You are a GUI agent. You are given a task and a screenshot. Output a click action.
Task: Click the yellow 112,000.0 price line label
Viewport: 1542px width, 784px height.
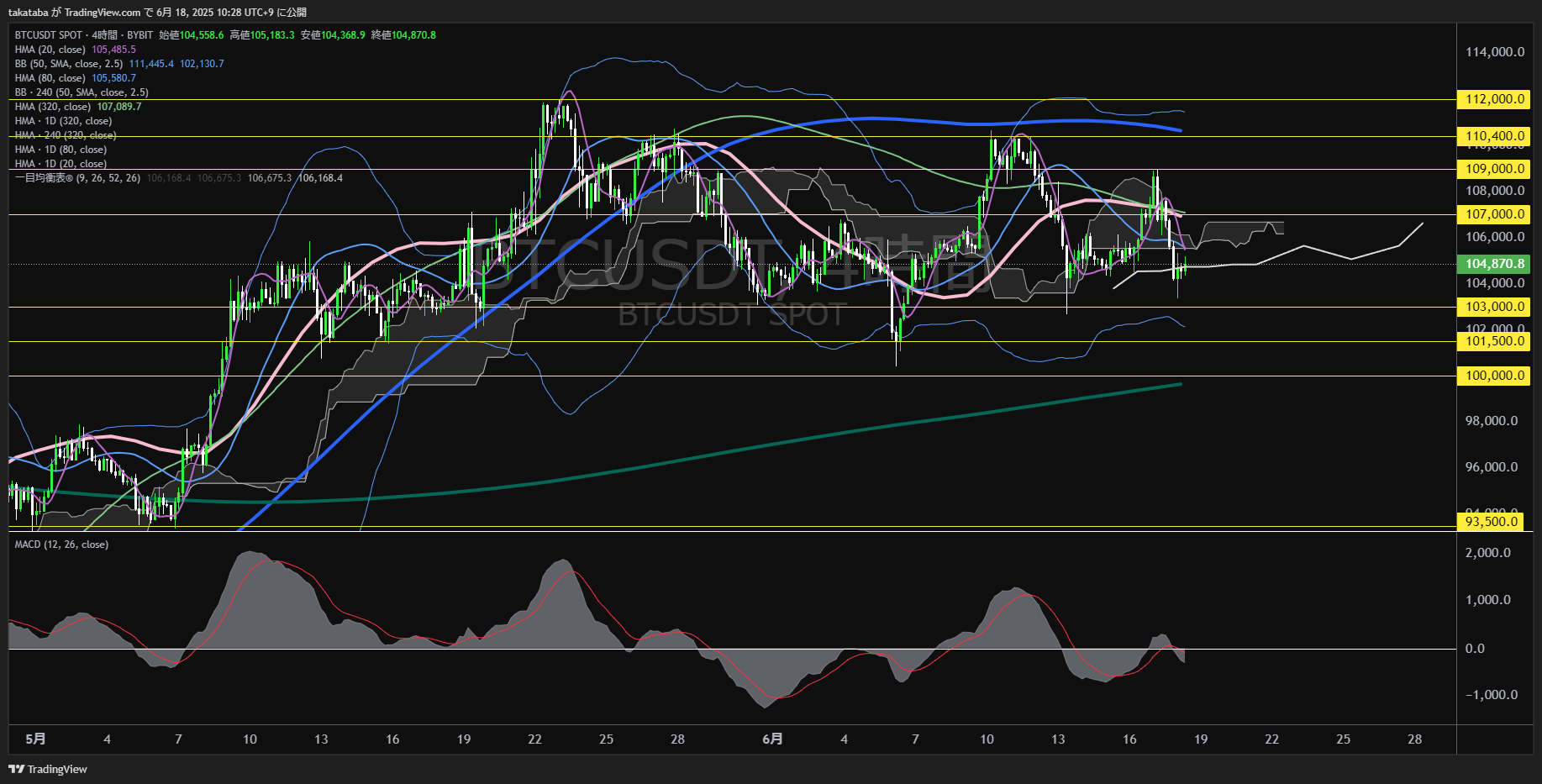tap(1493, 99)
